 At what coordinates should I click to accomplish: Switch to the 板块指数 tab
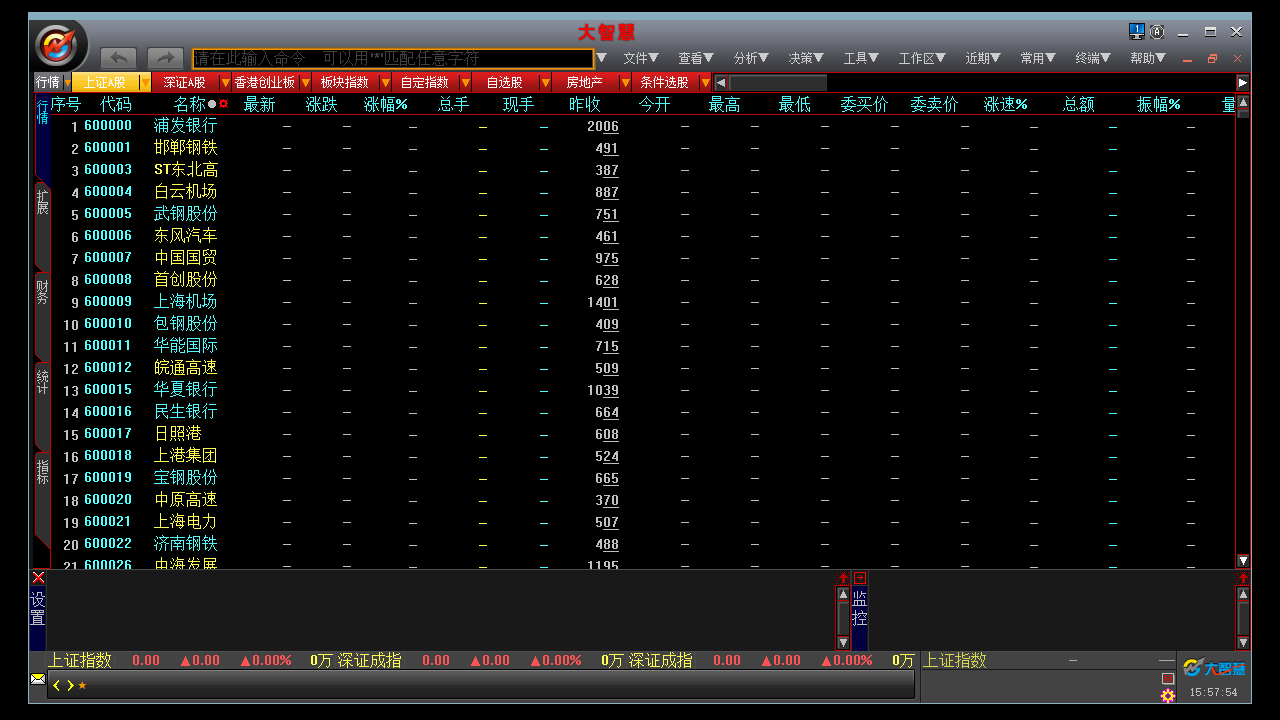[x=345, y=82]
